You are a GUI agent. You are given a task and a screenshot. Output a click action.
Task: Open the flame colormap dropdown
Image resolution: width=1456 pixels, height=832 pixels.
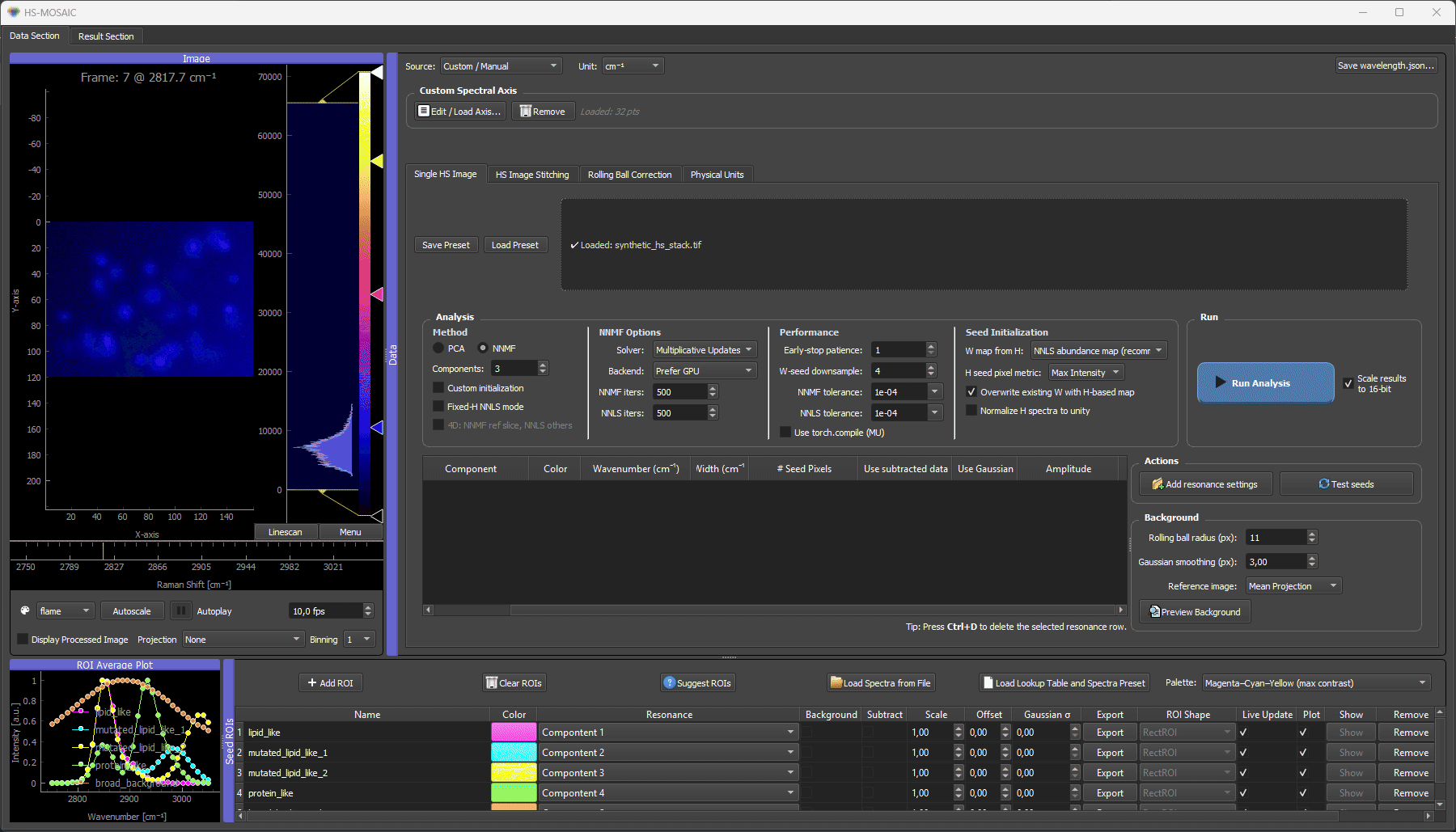tap(66, 611)
